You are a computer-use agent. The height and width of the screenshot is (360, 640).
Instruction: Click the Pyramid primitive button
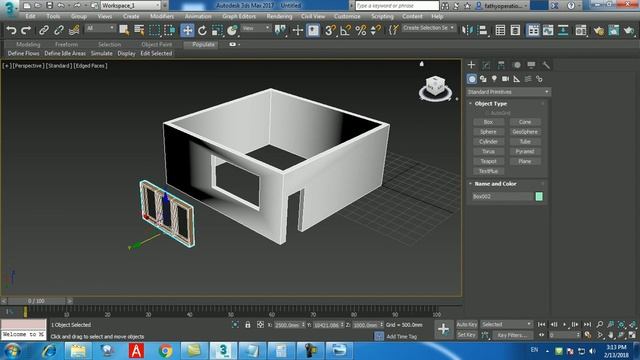tap(525, 151)
